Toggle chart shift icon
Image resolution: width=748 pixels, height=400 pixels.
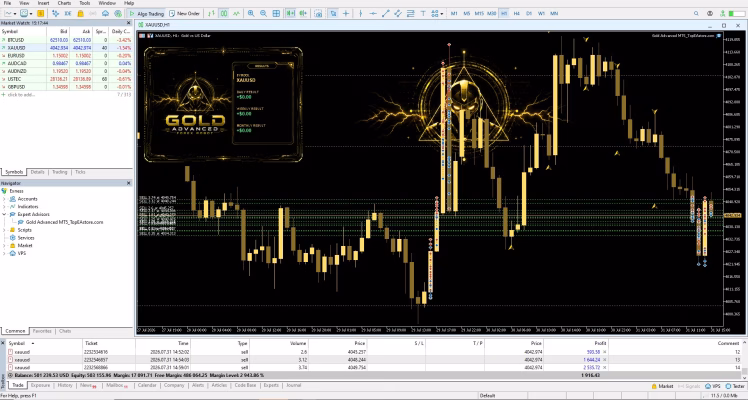click(302, 13)
